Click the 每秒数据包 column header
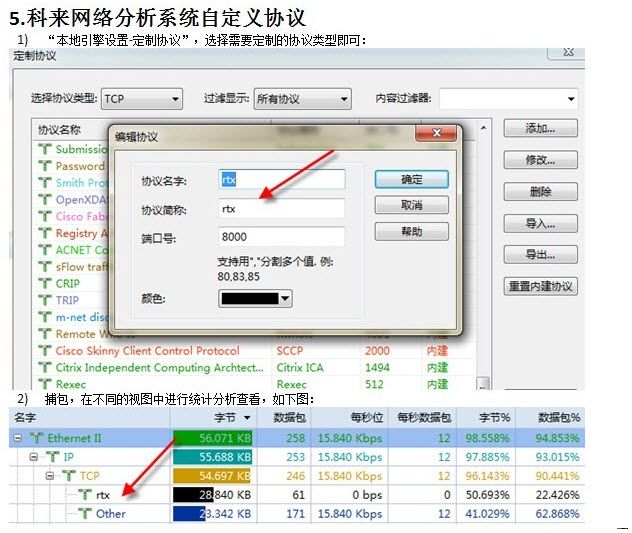The width and height of the screenshot is (632, 533). tap(424, 418)
